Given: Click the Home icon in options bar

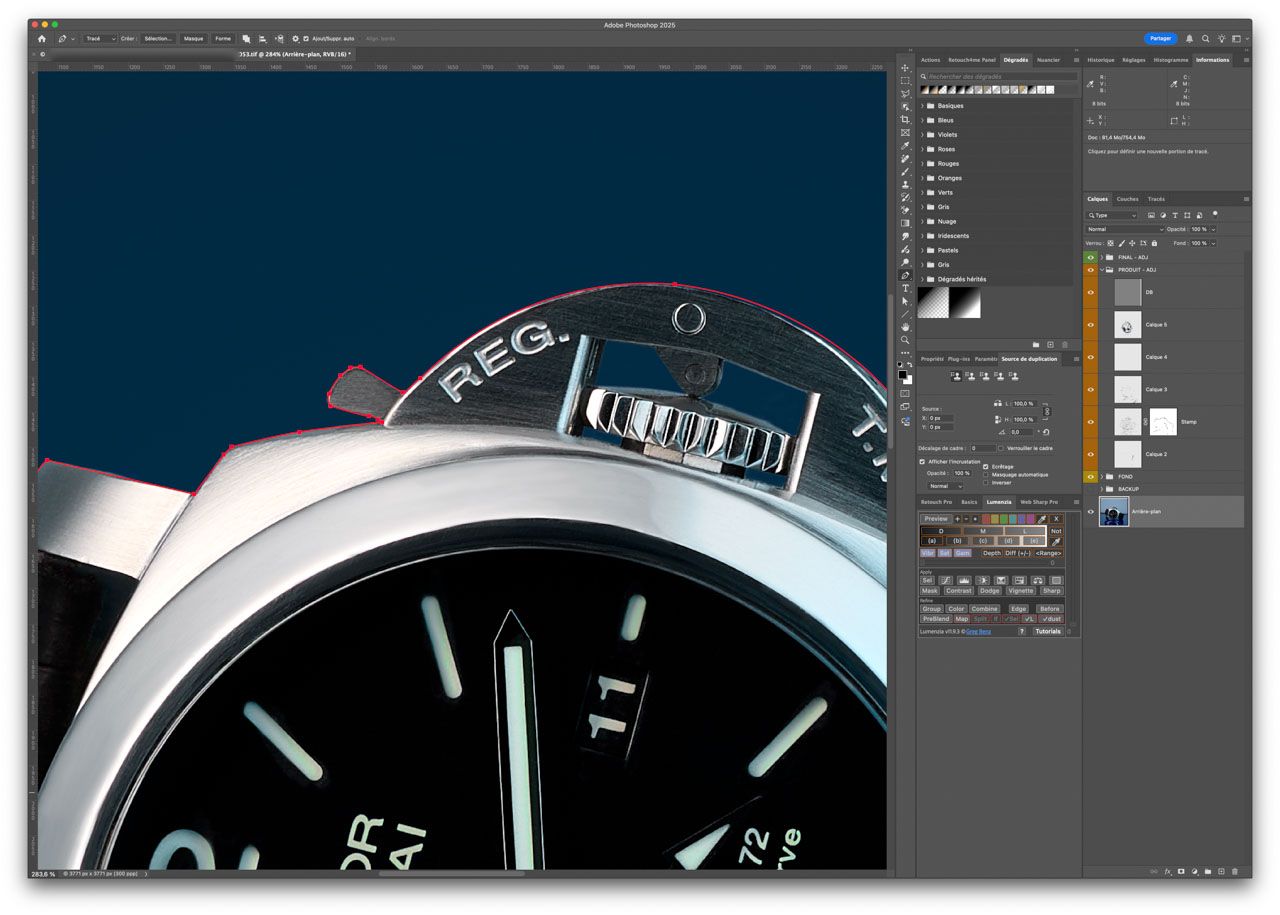Looking at the screenshot, I should click(x=41, y=38).
